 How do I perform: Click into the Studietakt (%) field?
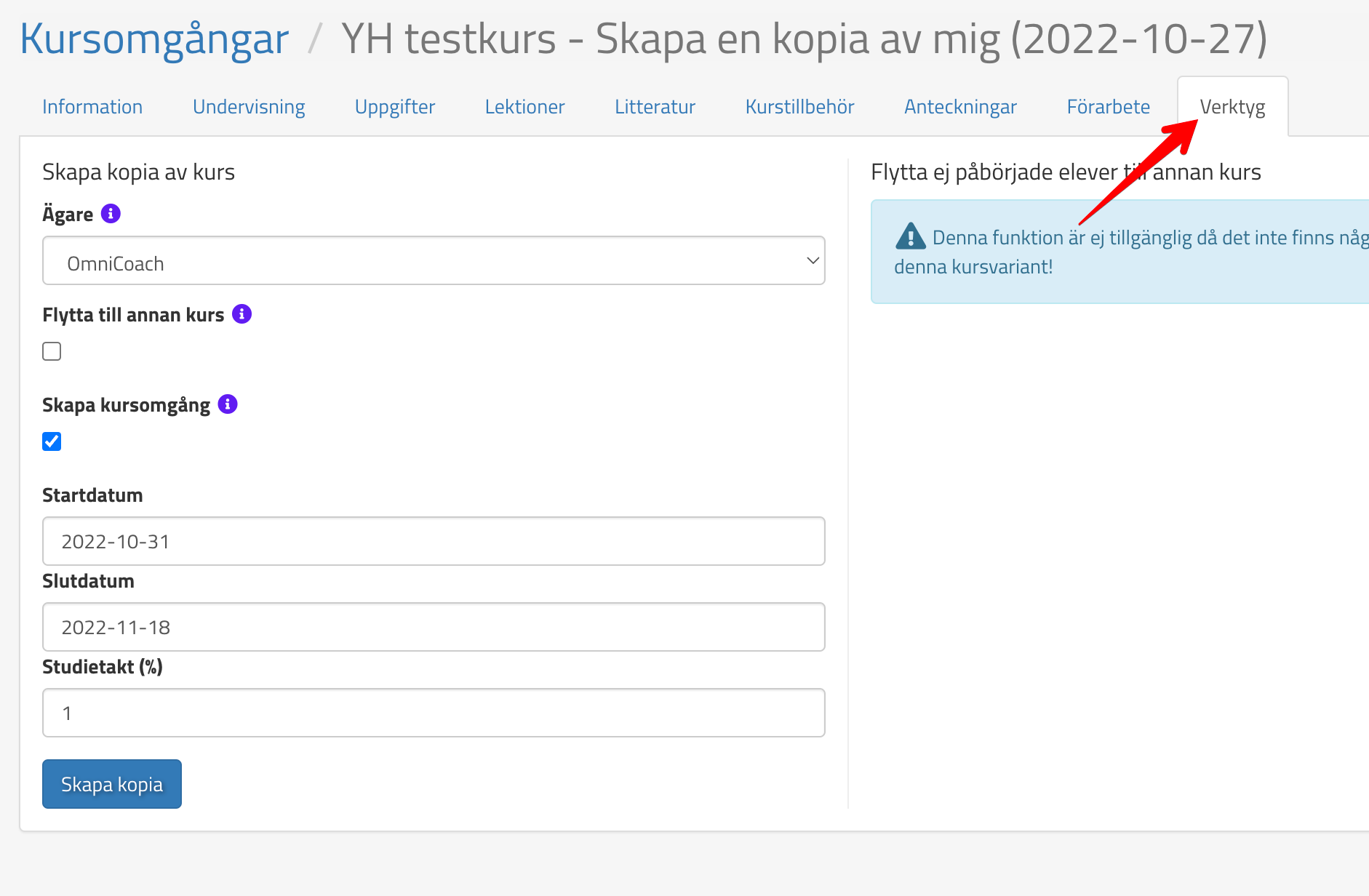pos(433,713)
